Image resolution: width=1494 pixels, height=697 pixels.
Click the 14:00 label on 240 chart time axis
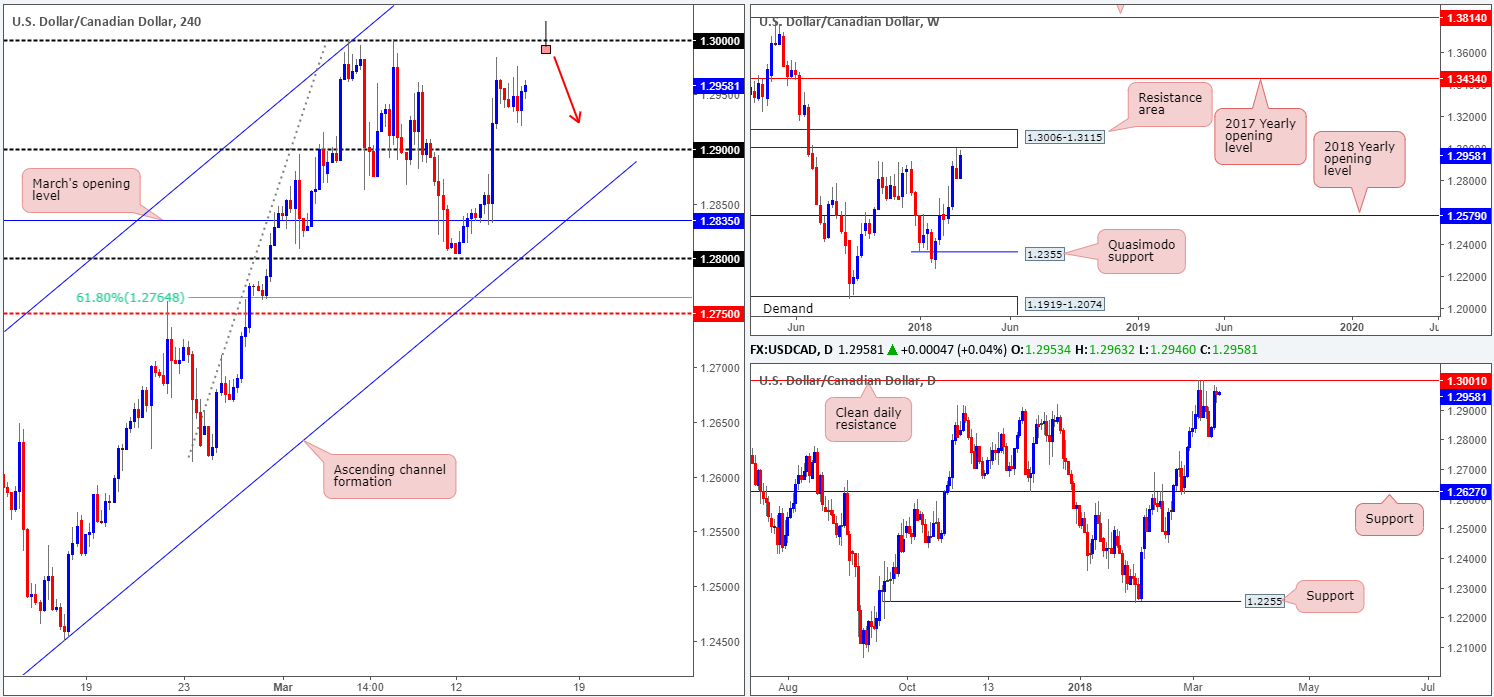[370, 688]
